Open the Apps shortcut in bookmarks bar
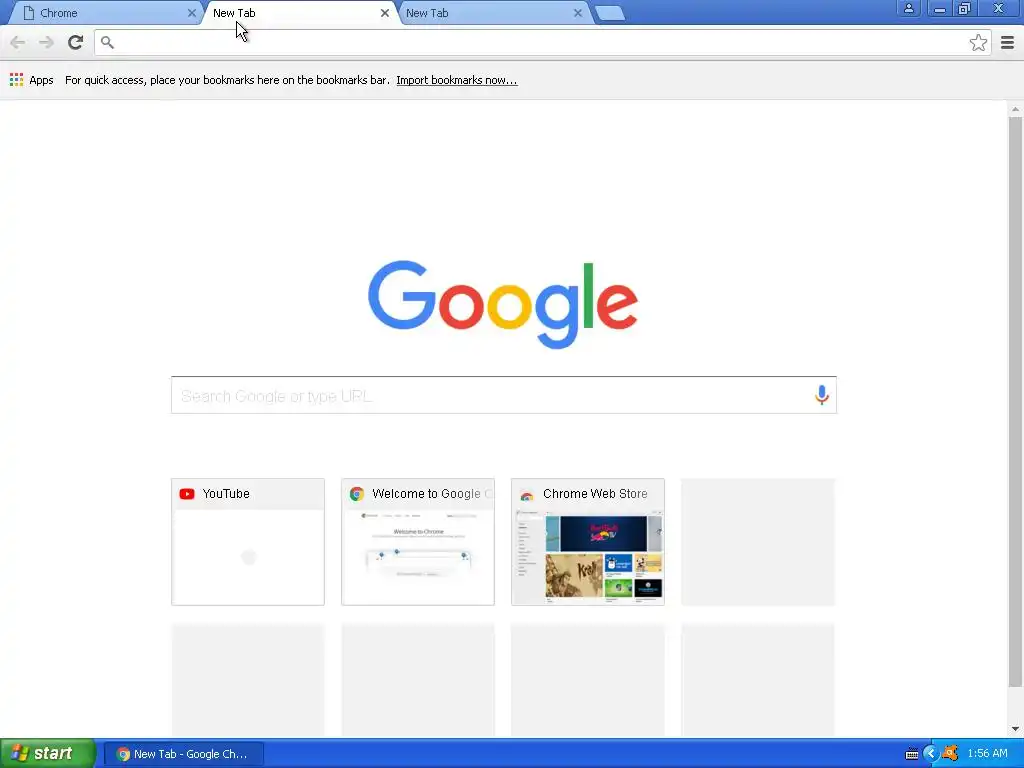The image size is (1024, 768). point(31,80)
